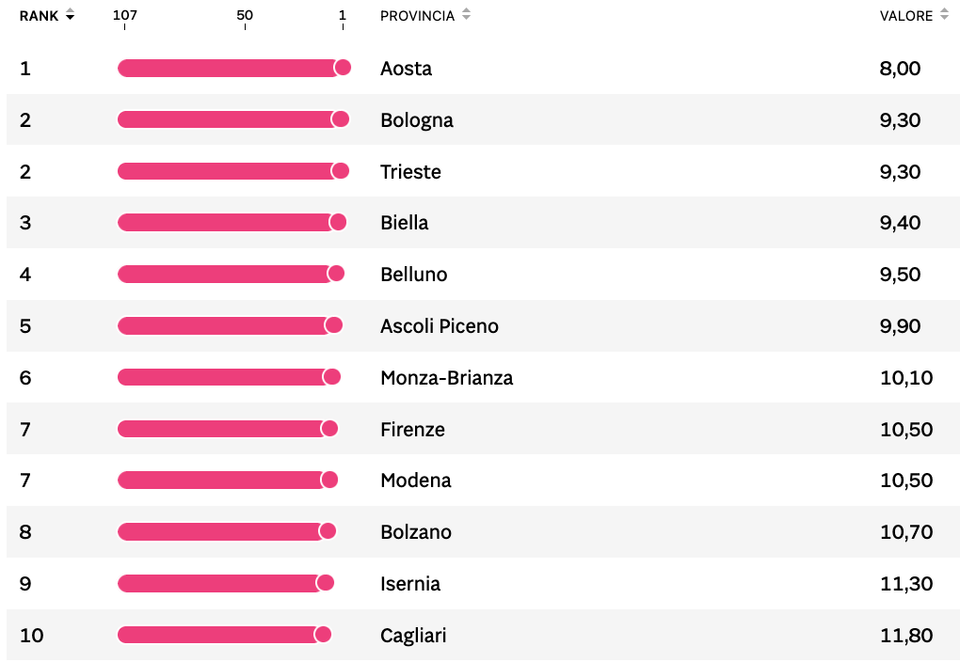The width and height of the screenshot is (960, 662).
Task: Click the 50 scale marker label
Action: (x=245, y=16)
